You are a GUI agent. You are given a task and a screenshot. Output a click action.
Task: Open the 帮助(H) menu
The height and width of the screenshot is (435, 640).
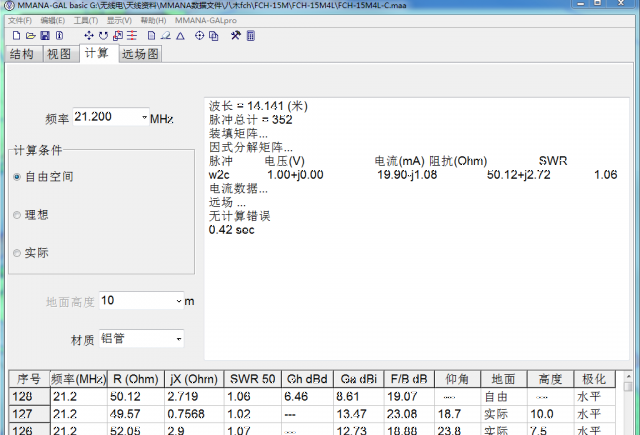(153, 20)
